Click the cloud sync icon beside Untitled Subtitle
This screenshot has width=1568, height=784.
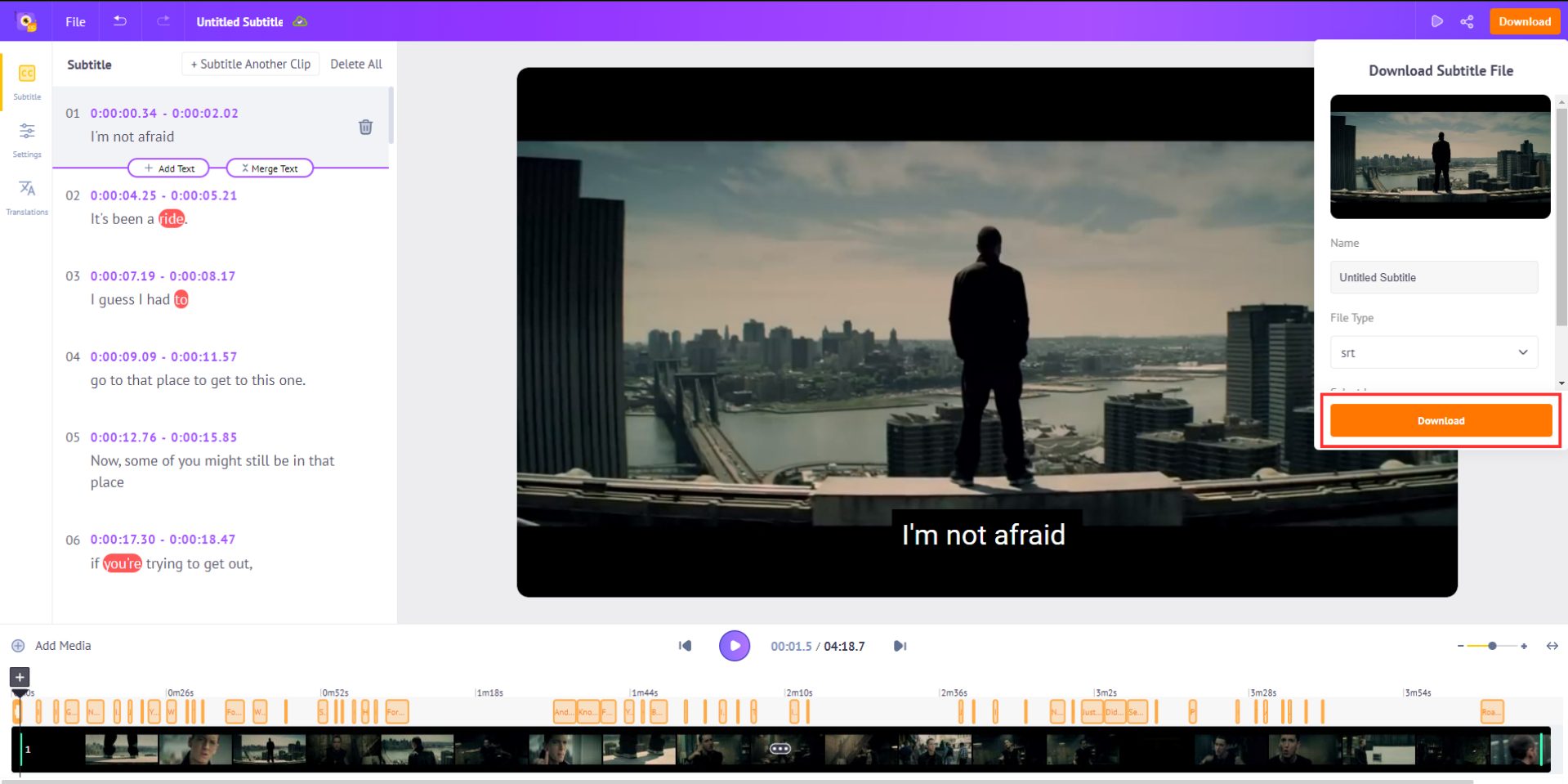click(300, 22)
